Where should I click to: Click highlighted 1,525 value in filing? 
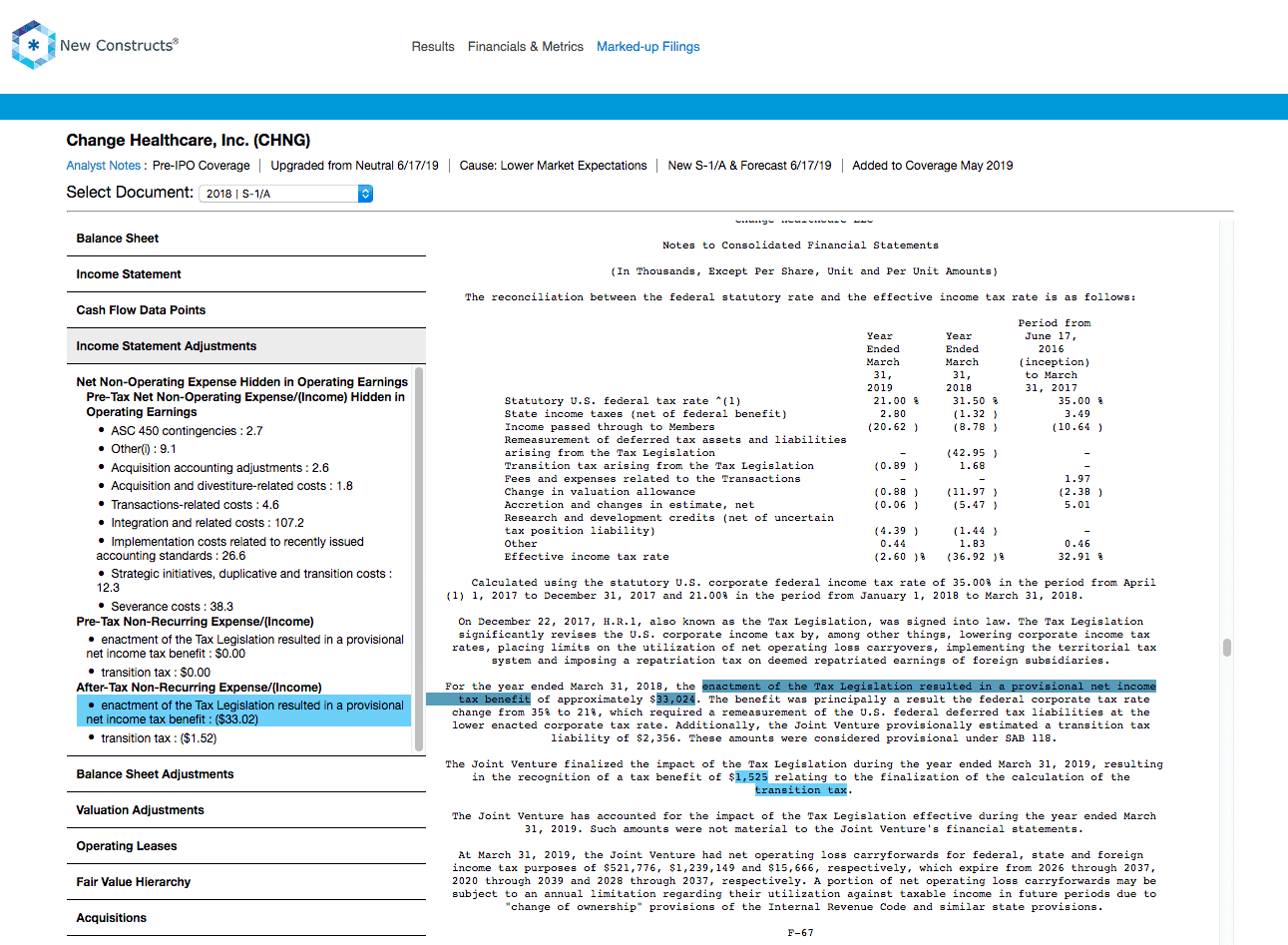click(x=751, y=777)
